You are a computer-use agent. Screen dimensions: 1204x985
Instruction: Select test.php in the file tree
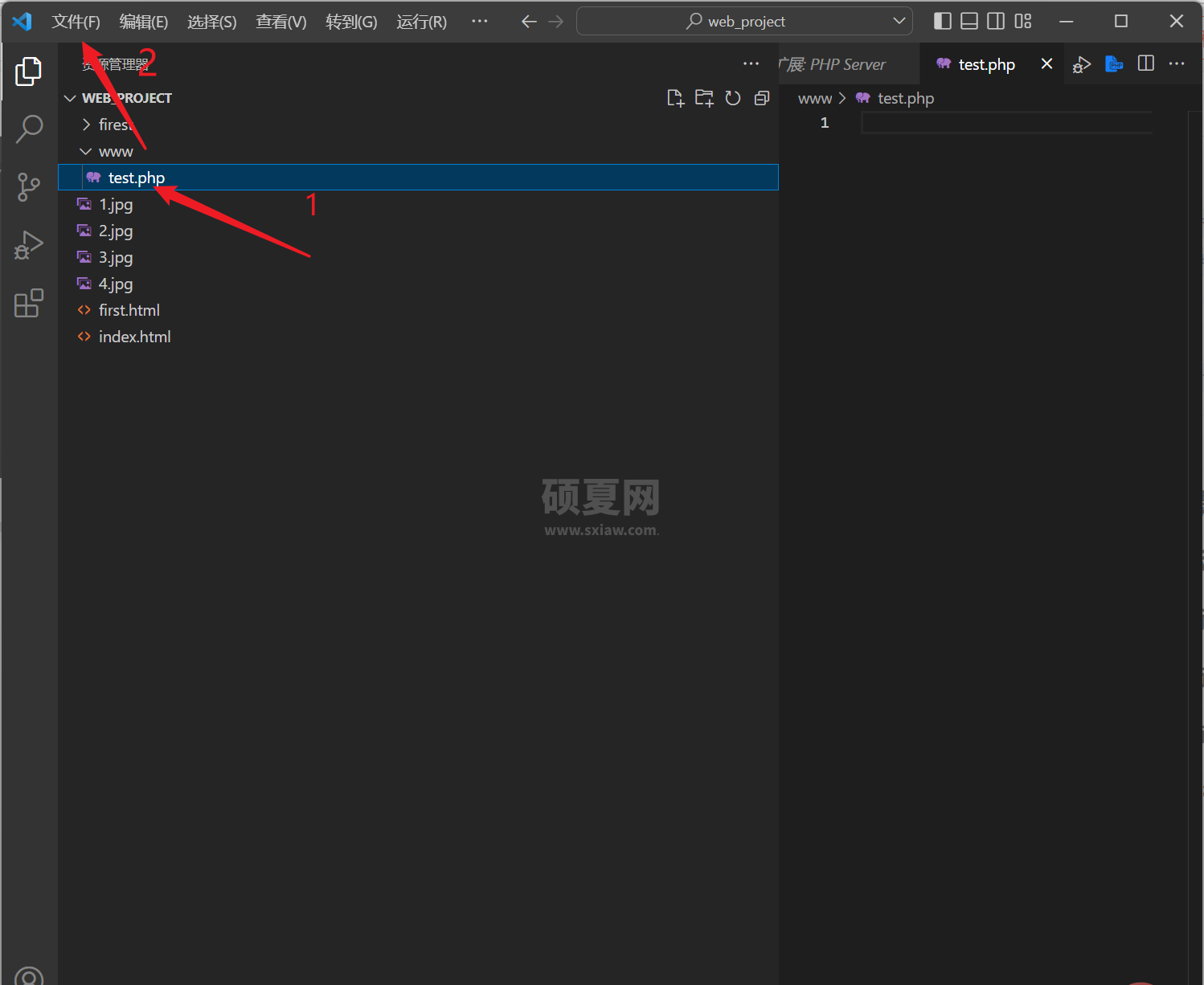[x=418, y=178]
